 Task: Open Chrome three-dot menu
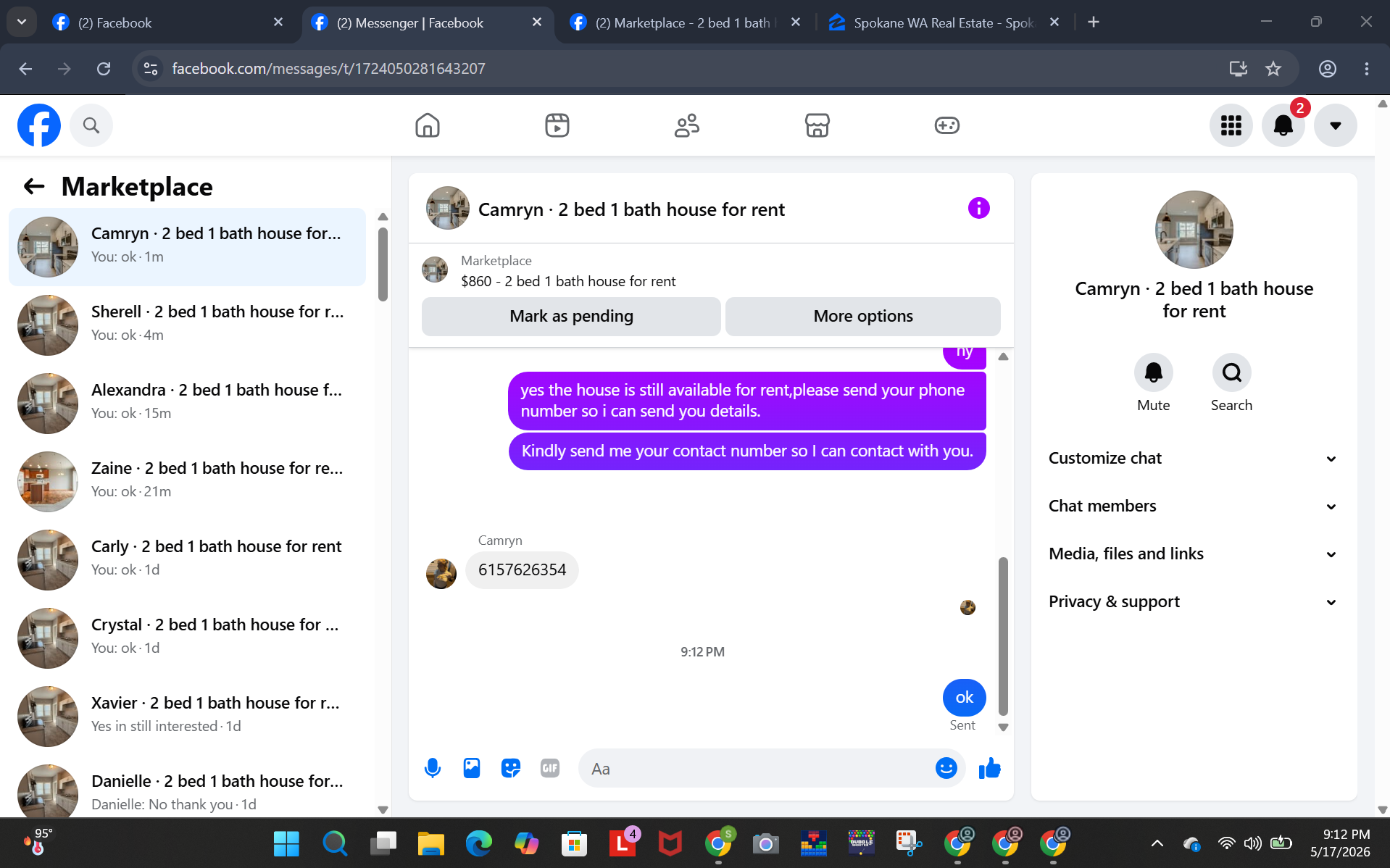click(x=1367, y=69)
